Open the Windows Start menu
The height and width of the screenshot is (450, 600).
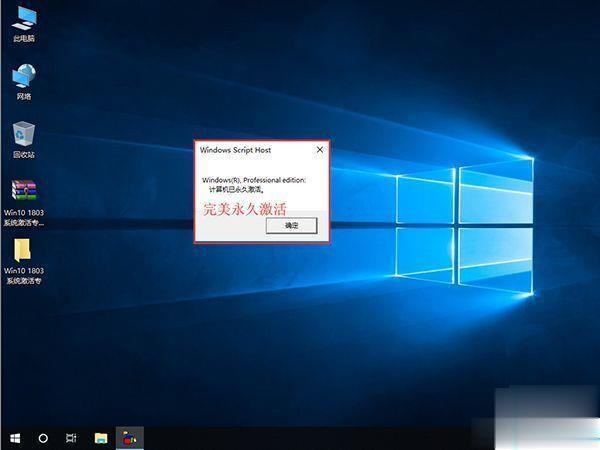point(15,438)
